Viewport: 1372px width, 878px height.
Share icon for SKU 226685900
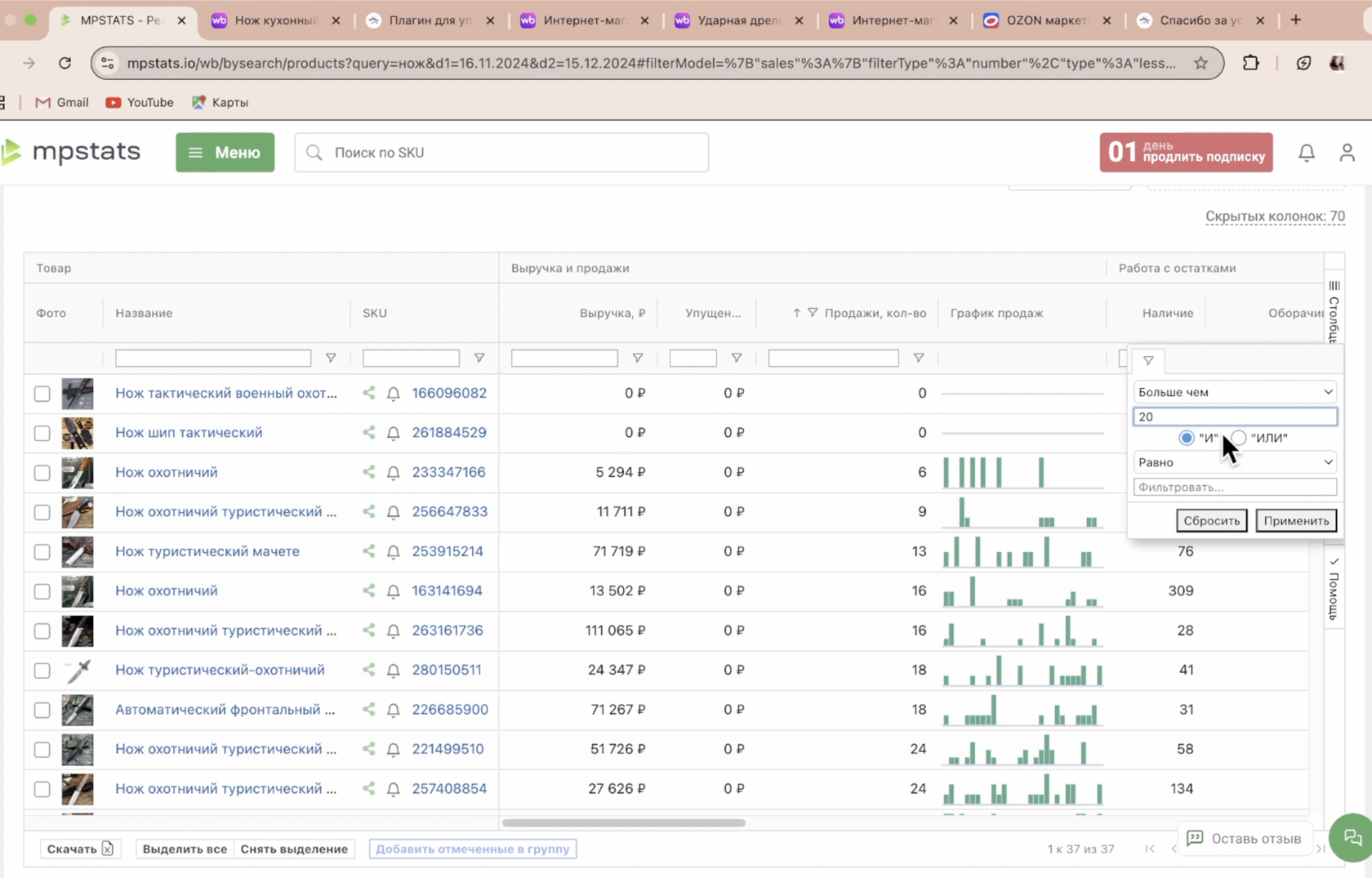point(369,710)
